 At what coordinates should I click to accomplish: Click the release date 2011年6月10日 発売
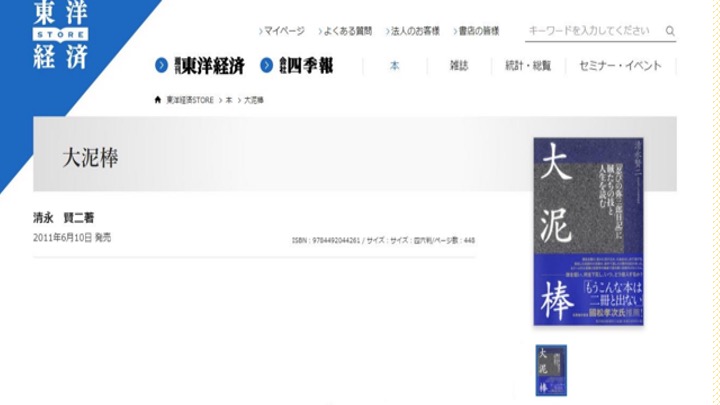click(x=72, y=238)
